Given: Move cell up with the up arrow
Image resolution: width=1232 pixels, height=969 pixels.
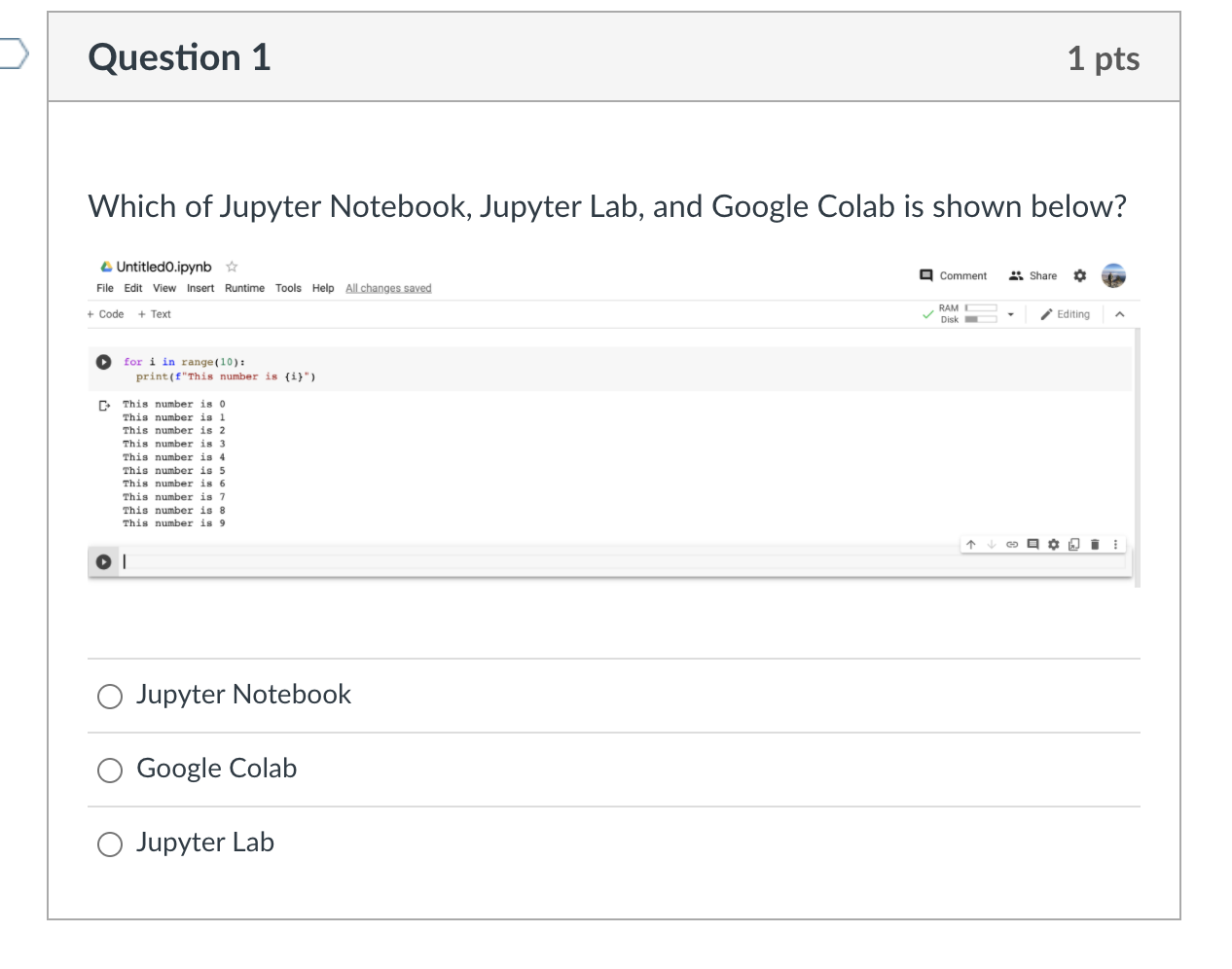Looking at the screenshot, I should (x=970, y=544).
